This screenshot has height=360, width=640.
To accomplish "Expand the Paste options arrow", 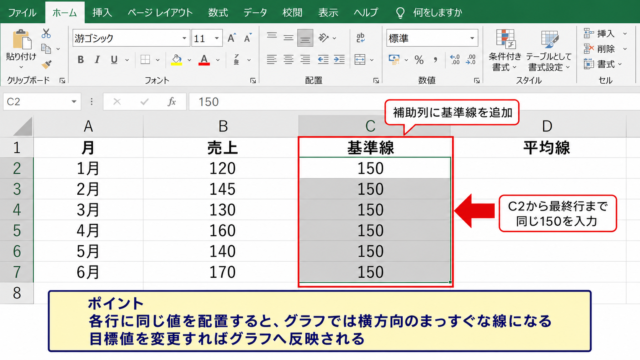I will (21, 67).
